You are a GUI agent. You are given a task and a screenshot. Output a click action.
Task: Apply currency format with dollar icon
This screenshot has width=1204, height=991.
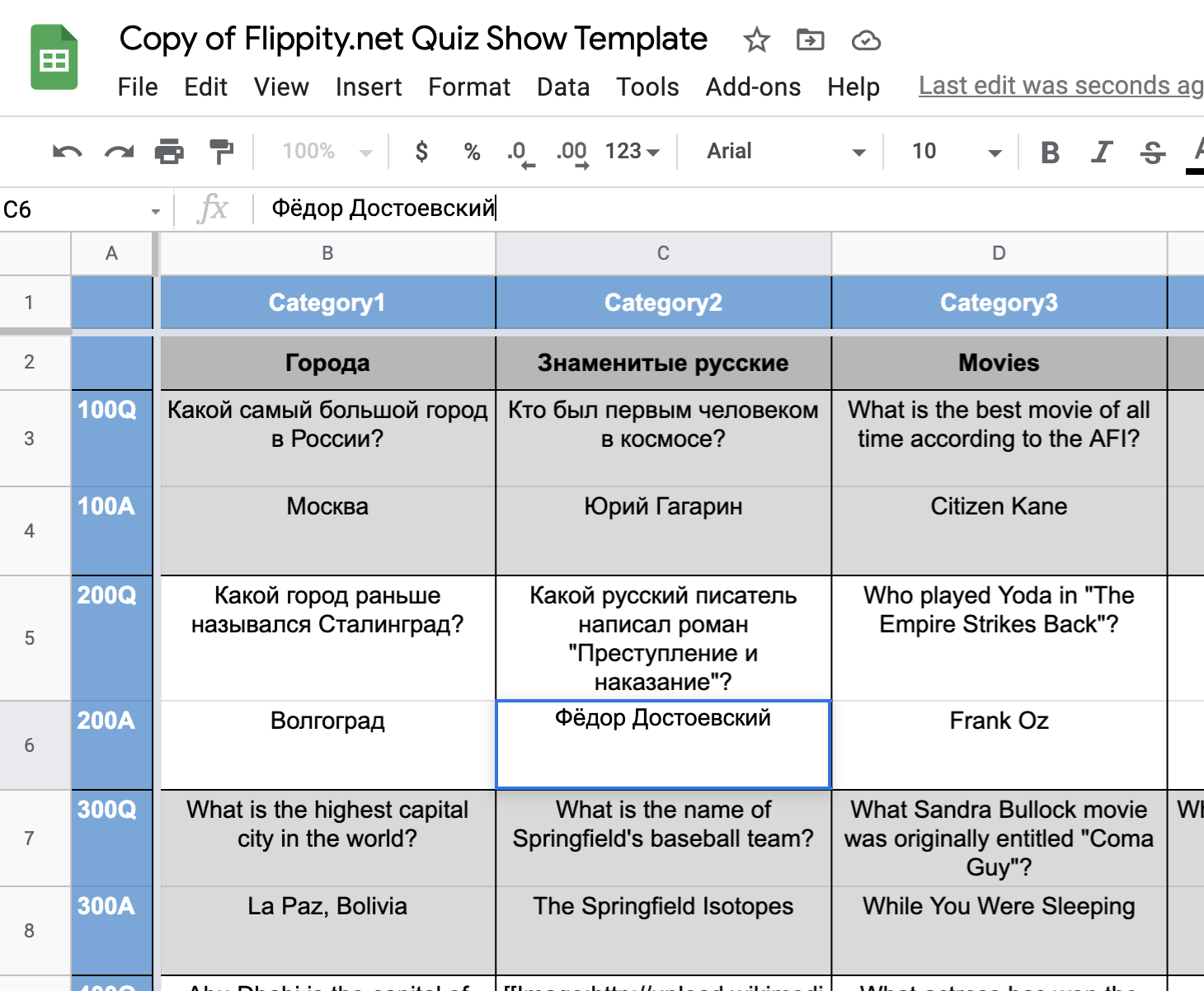coord(421,152)
